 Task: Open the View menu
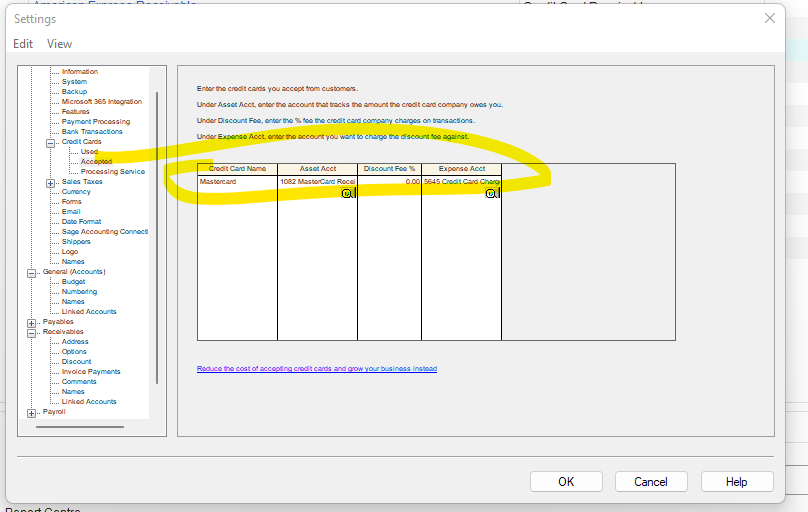point(59,44)
